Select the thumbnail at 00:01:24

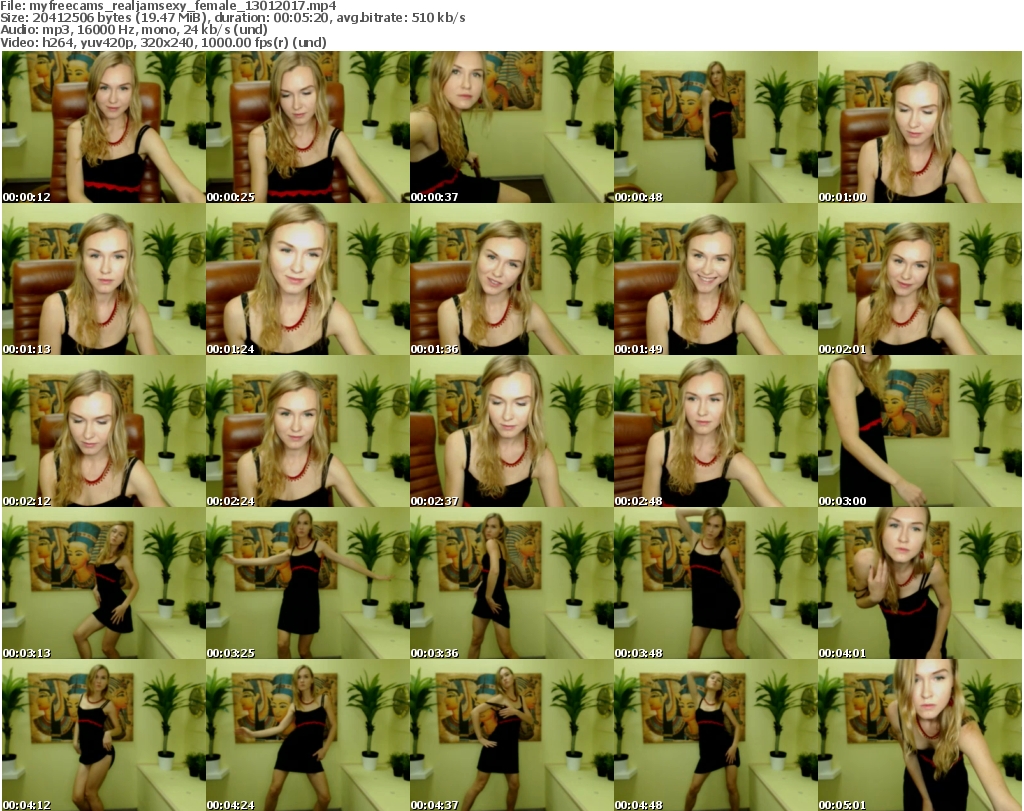tap(308, 279)
